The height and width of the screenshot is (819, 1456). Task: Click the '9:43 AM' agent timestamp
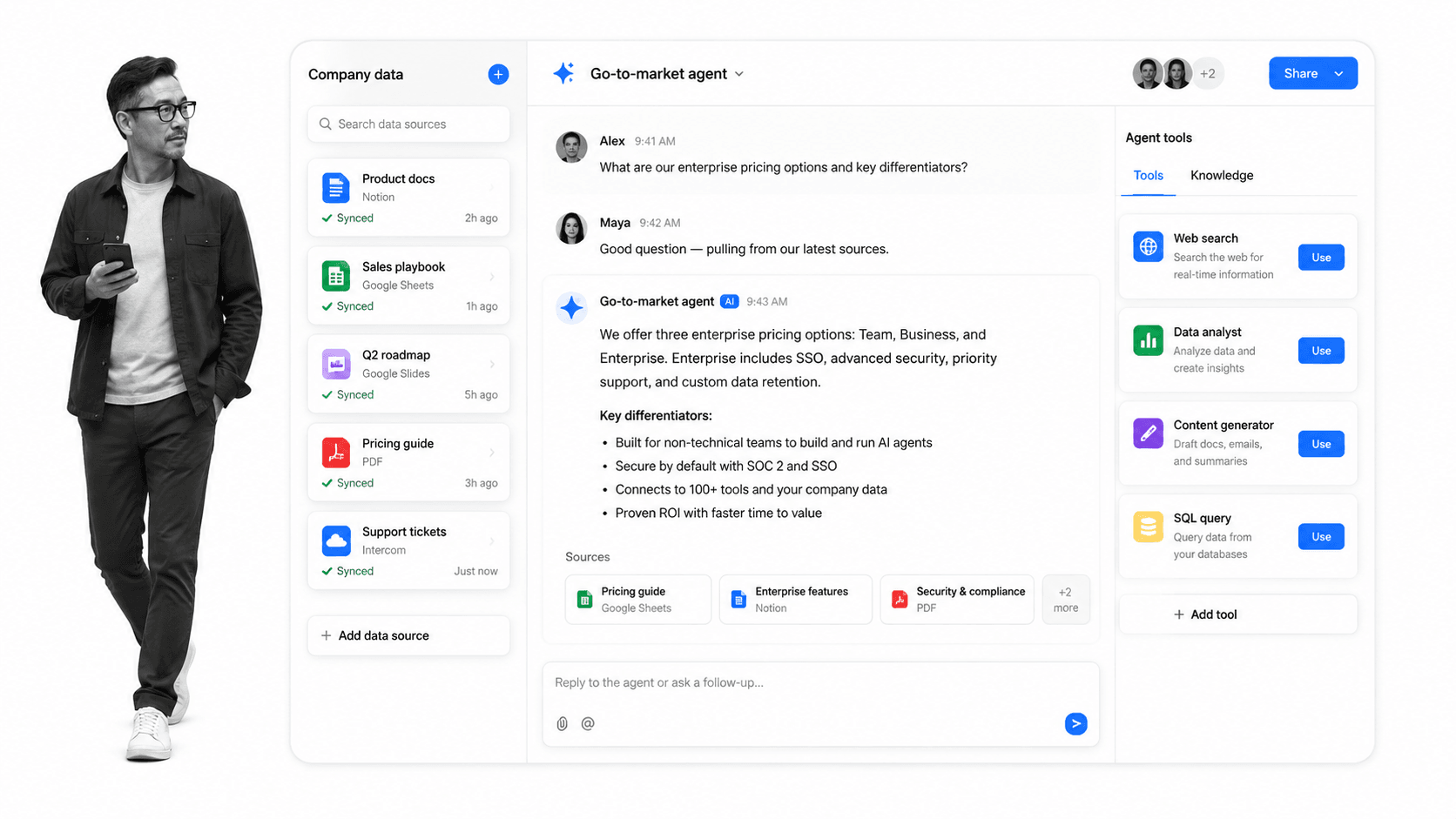click(x=766, y=301)
